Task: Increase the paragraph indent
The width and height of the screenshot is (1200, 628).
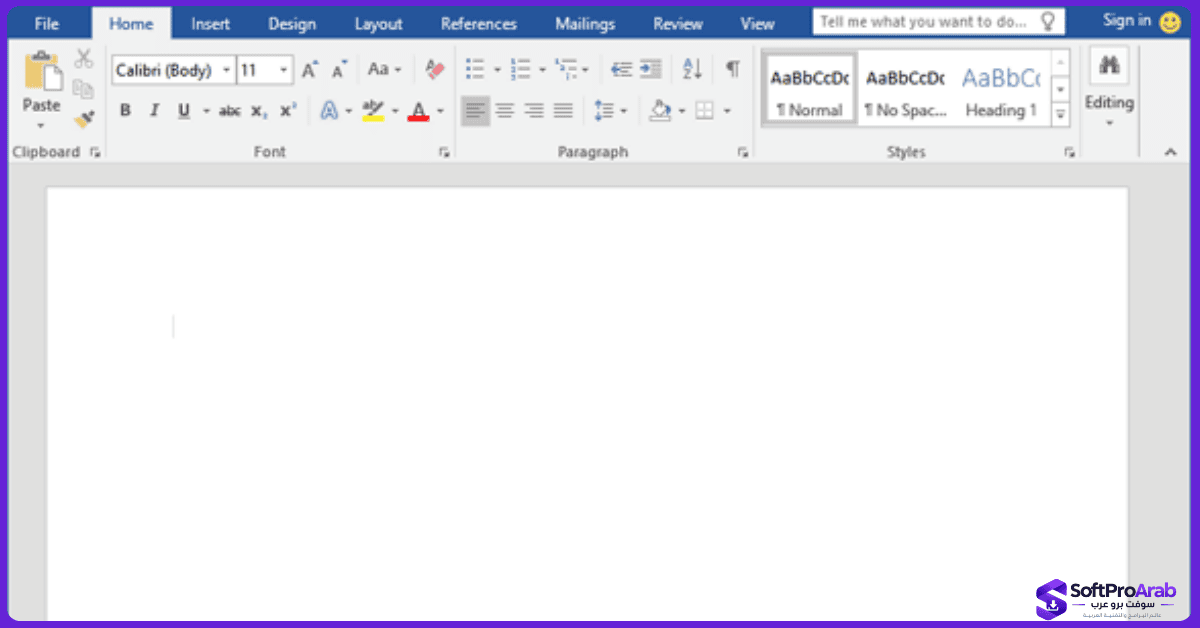Action: [650, 69]
